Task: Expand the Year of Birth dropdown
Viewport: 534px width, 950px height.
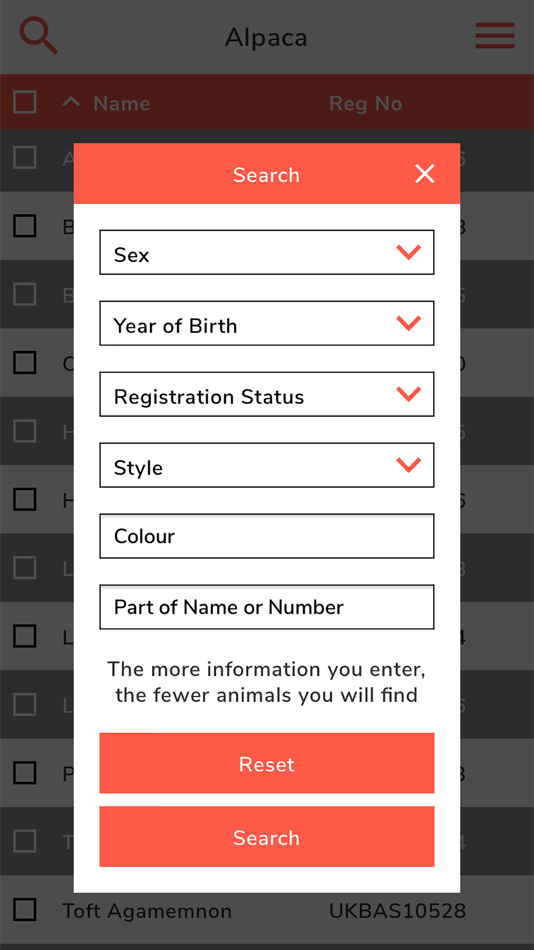Action: tap(267, 323)
